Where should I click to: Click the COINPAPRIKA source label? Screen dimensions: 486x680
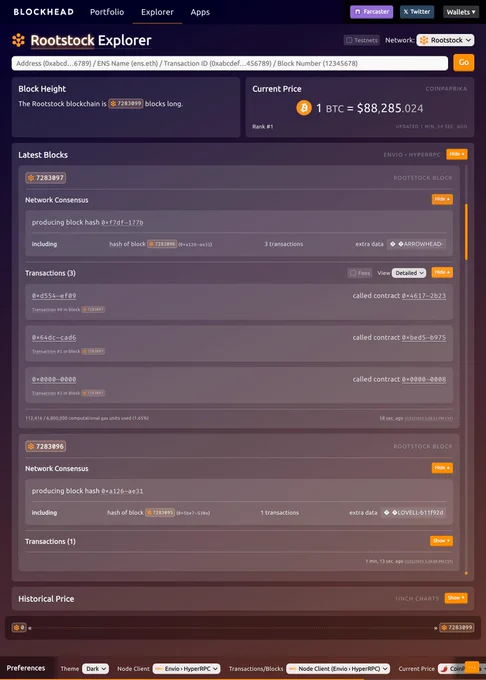pyautogui.click(x=446, y=88)
